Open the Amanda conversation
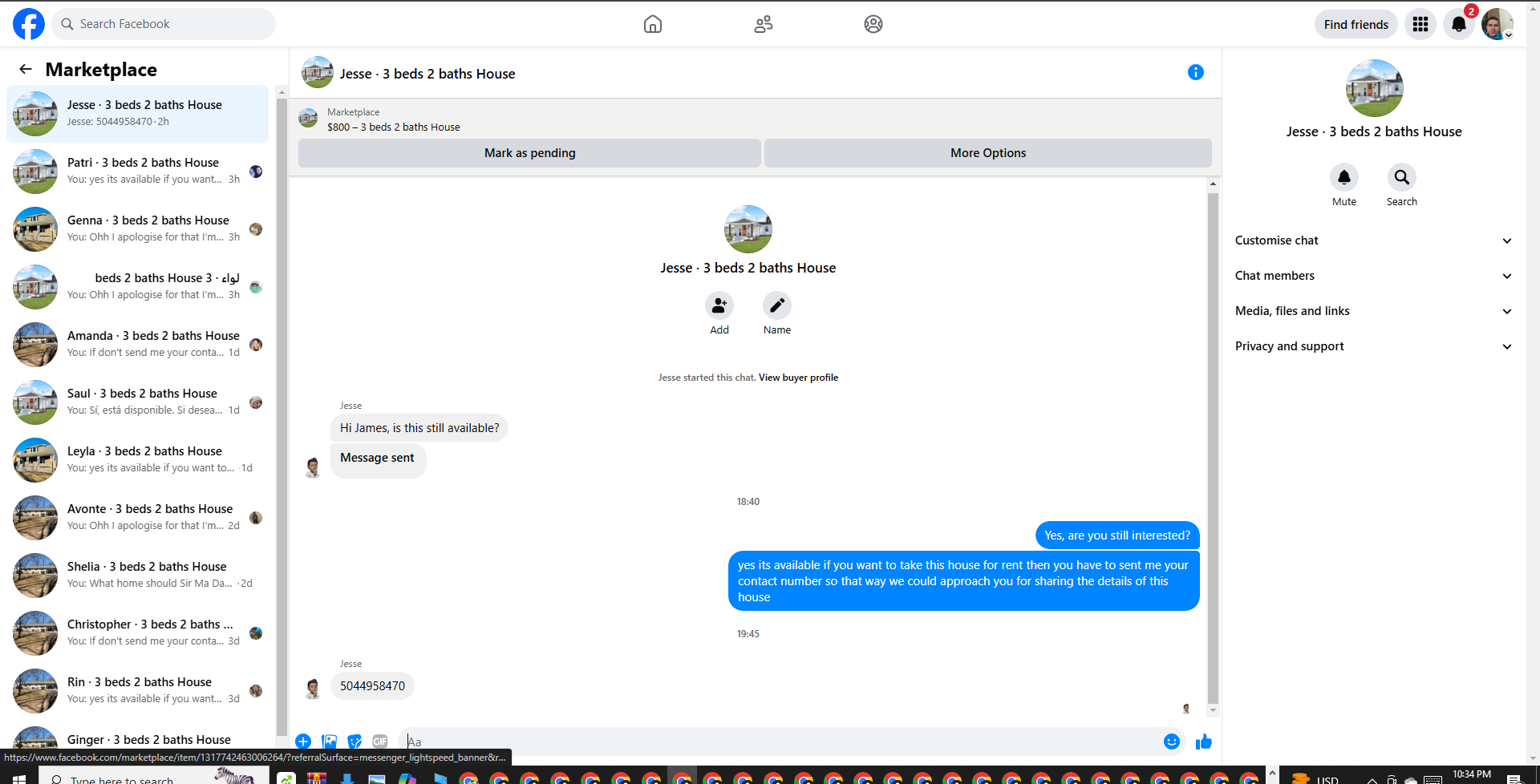Screen dimensions: 1540x784 pos(137,345)
